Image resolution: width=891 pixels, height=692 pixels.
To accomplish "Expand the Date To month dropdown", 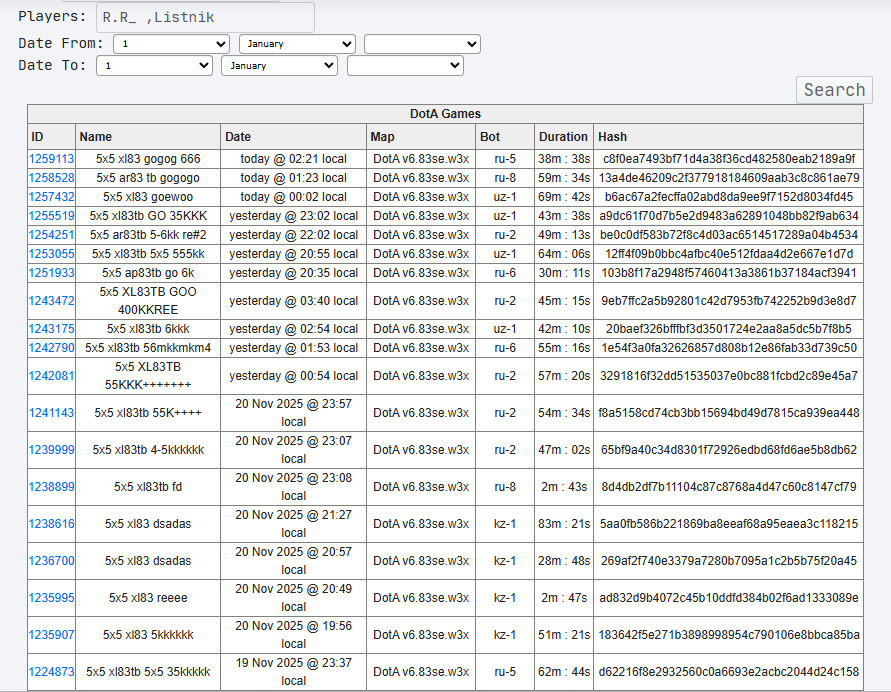I will click(x=279, y=65).
